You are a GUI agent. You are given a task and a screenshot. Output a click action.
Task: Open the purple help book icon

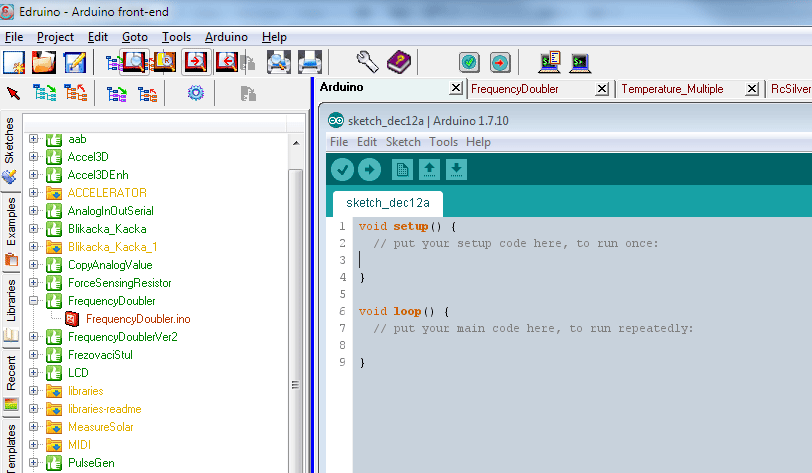399,62
